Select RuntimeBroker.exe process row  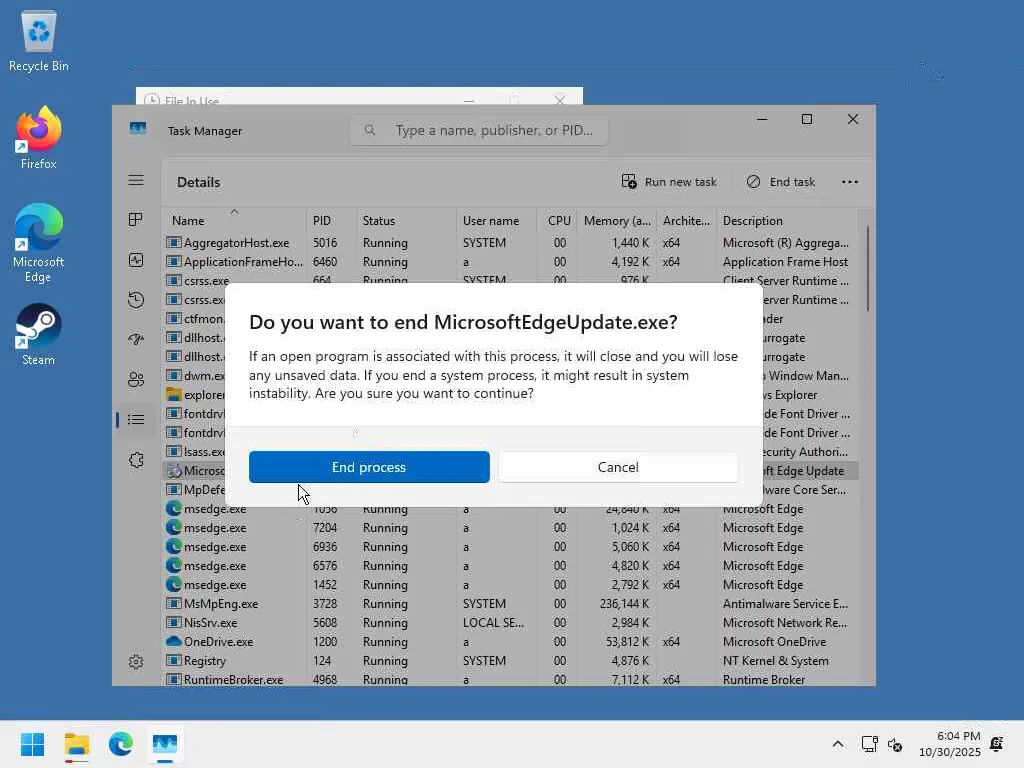pyautogui.click(x=511, y=679)
